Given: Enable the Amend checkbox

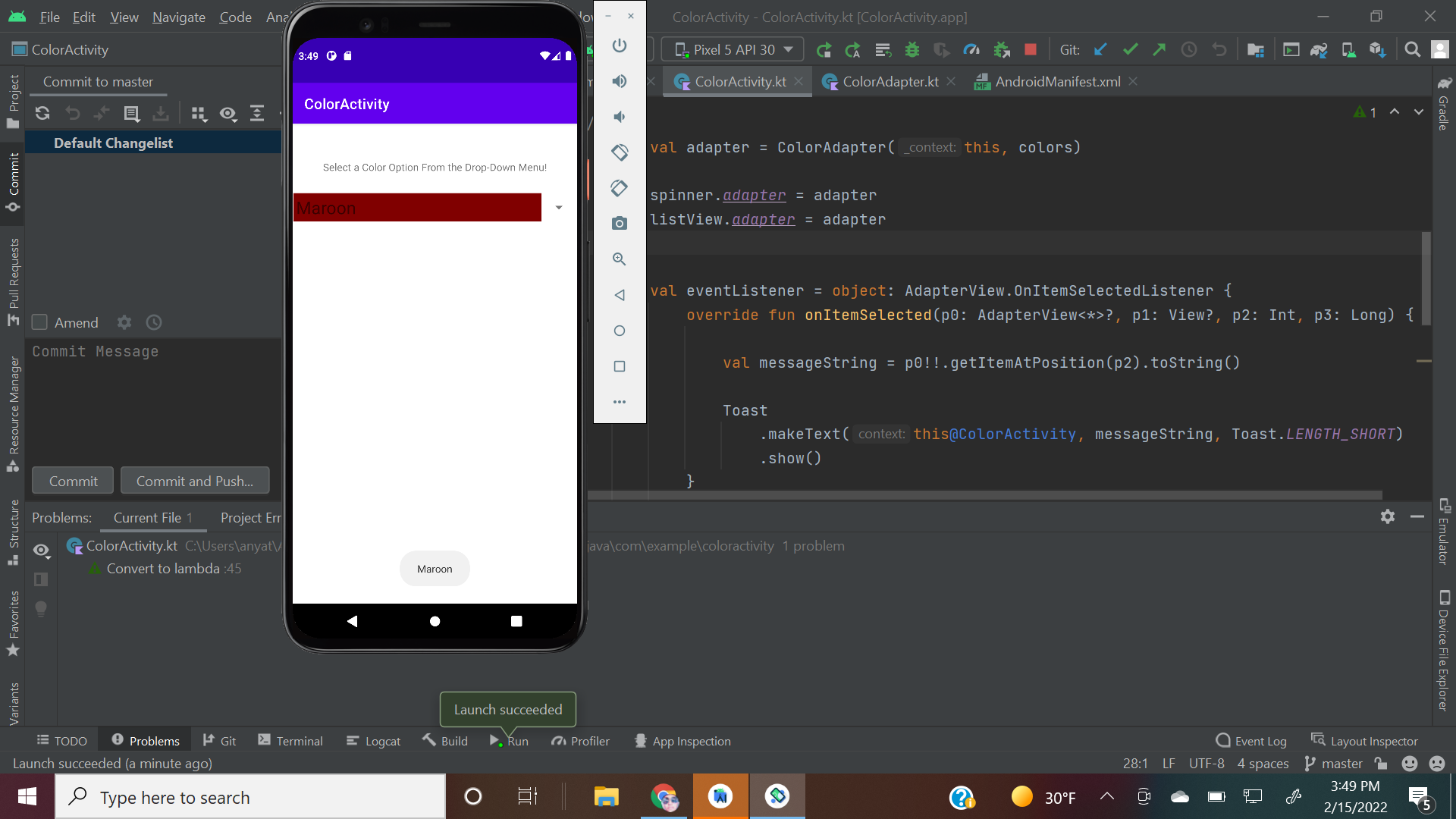Looking at the screenshot, I should point(40,322).
